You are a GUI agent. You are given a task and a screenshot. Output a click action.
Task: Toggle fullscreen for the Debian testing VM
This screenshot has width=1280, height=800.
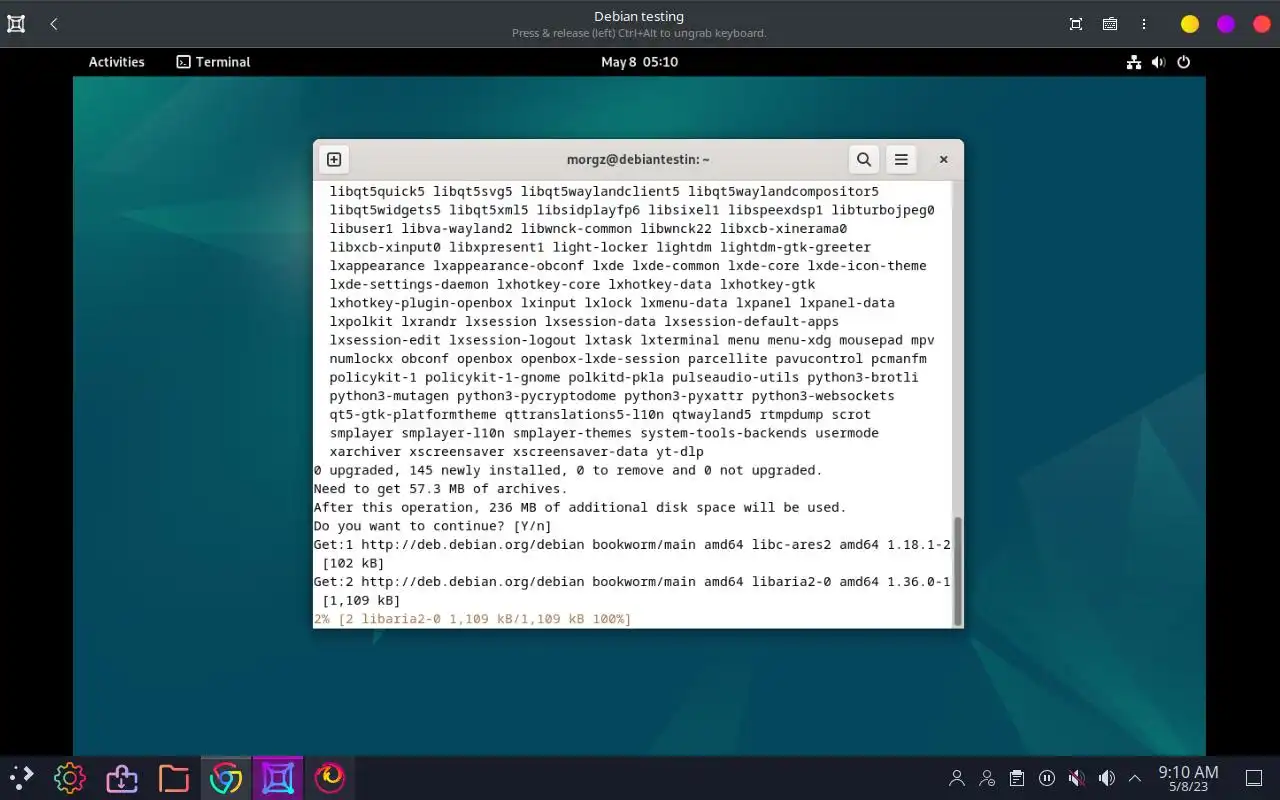[x=1076, y=24]
